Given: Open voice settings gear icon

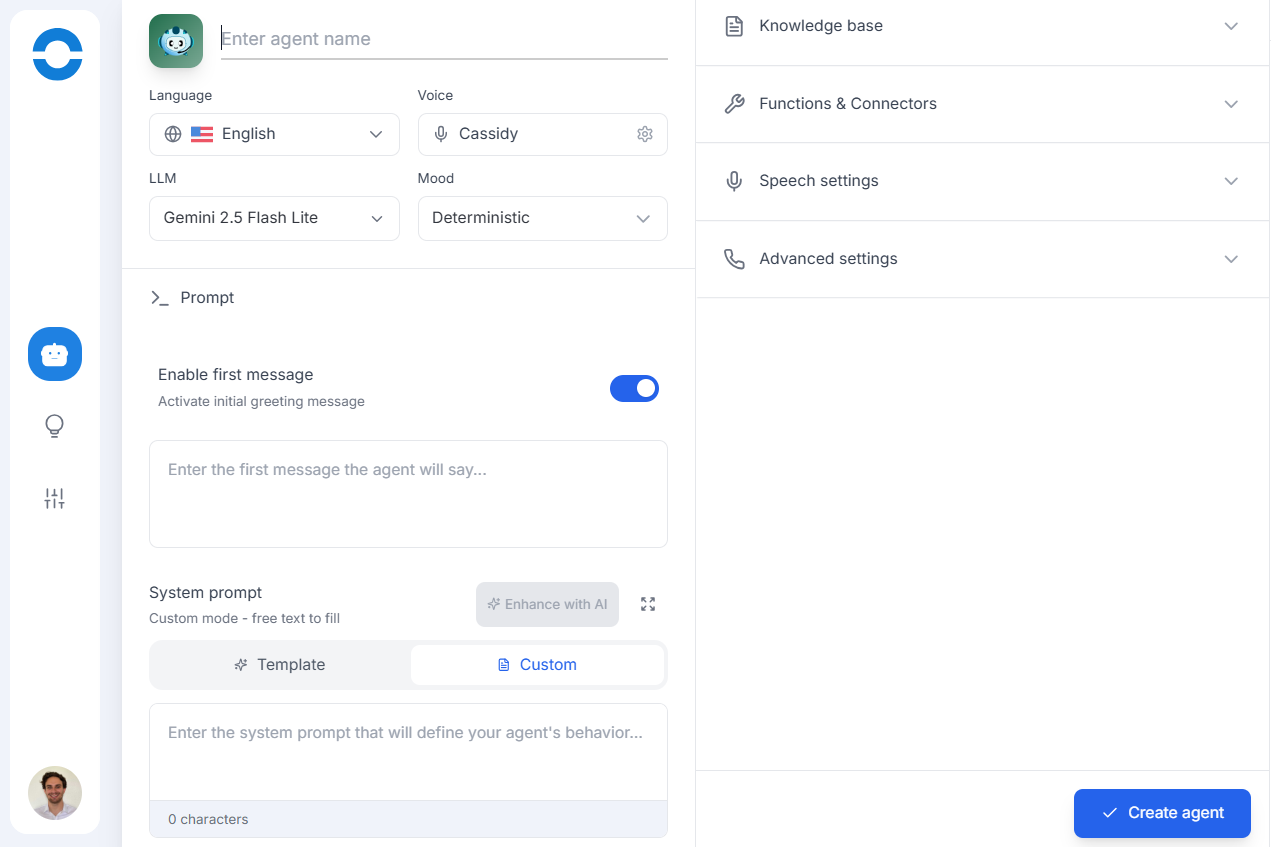Looking at the screenshot, I should (x=645, y=134).
